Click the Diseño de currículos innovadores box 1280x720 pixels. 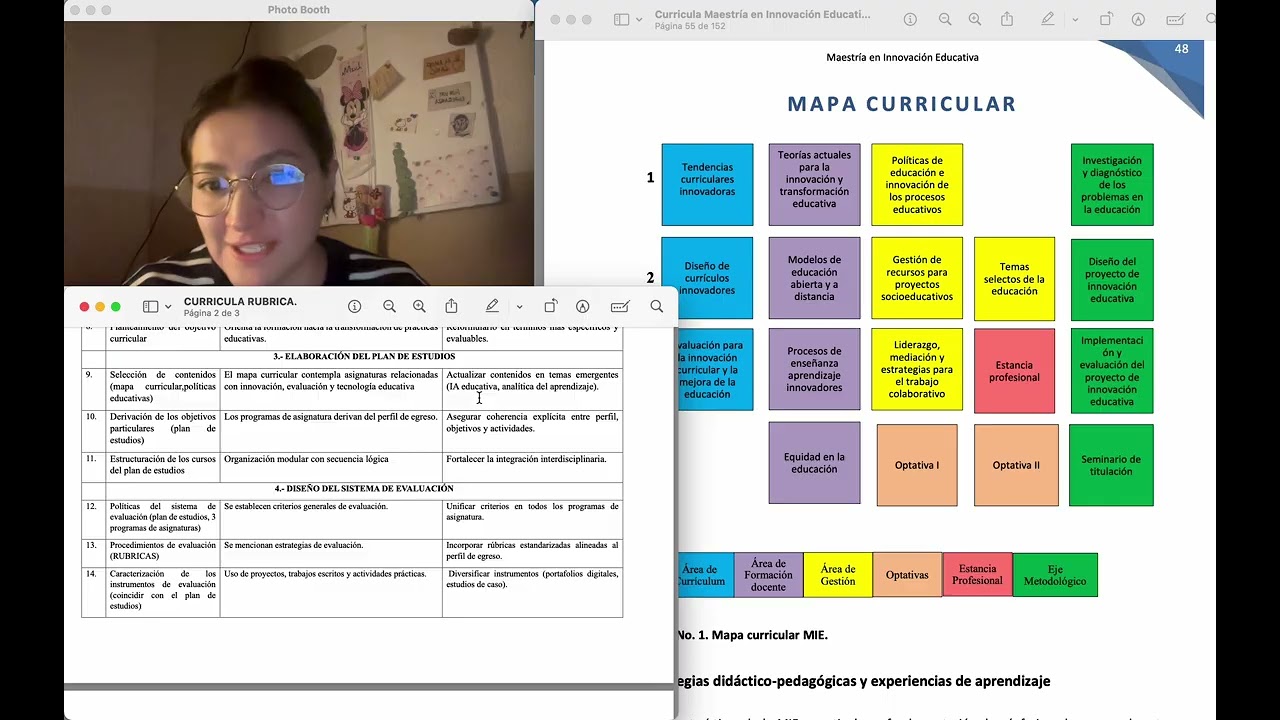[707, 278]
